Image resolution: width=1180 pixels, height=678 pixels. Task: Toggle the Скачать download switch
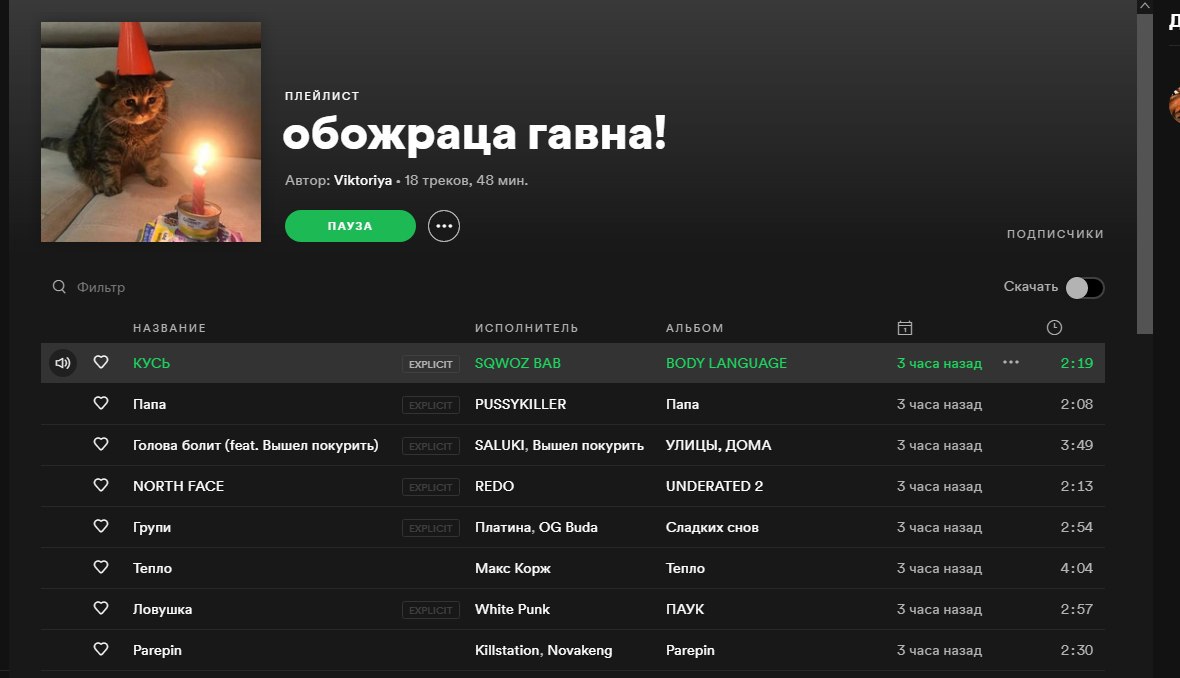click(x=1084, y=287)
